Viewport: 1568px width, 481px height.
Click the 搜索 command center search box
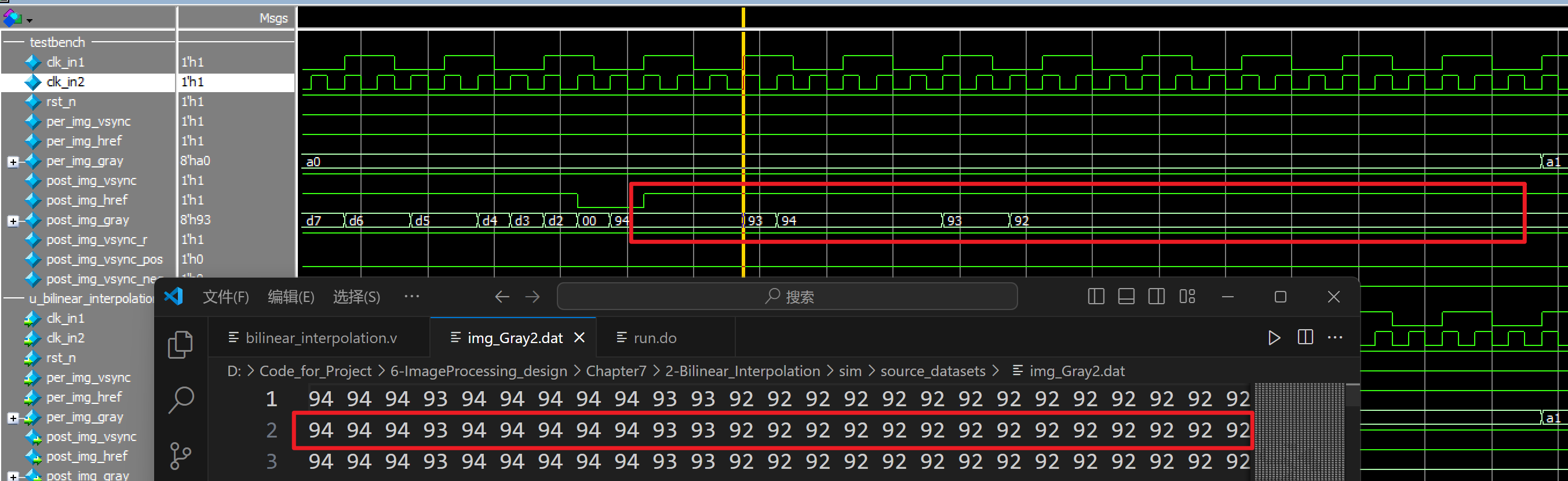point(786,297)
